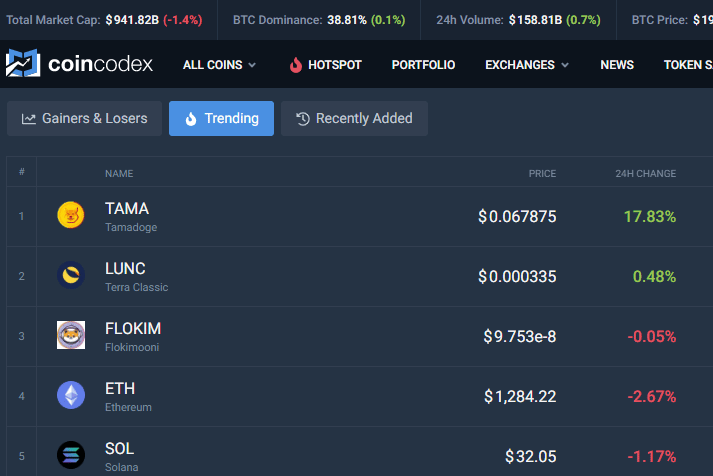713x476 pixels.
Task: Open the FLOKIM coin link
Action: tap(133, 329)
